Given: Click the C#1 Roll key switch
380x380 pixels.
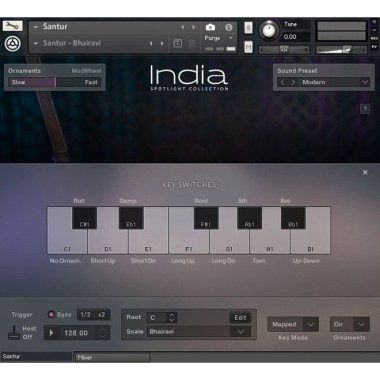Looking at the screenshot, I should pos(84,218).
